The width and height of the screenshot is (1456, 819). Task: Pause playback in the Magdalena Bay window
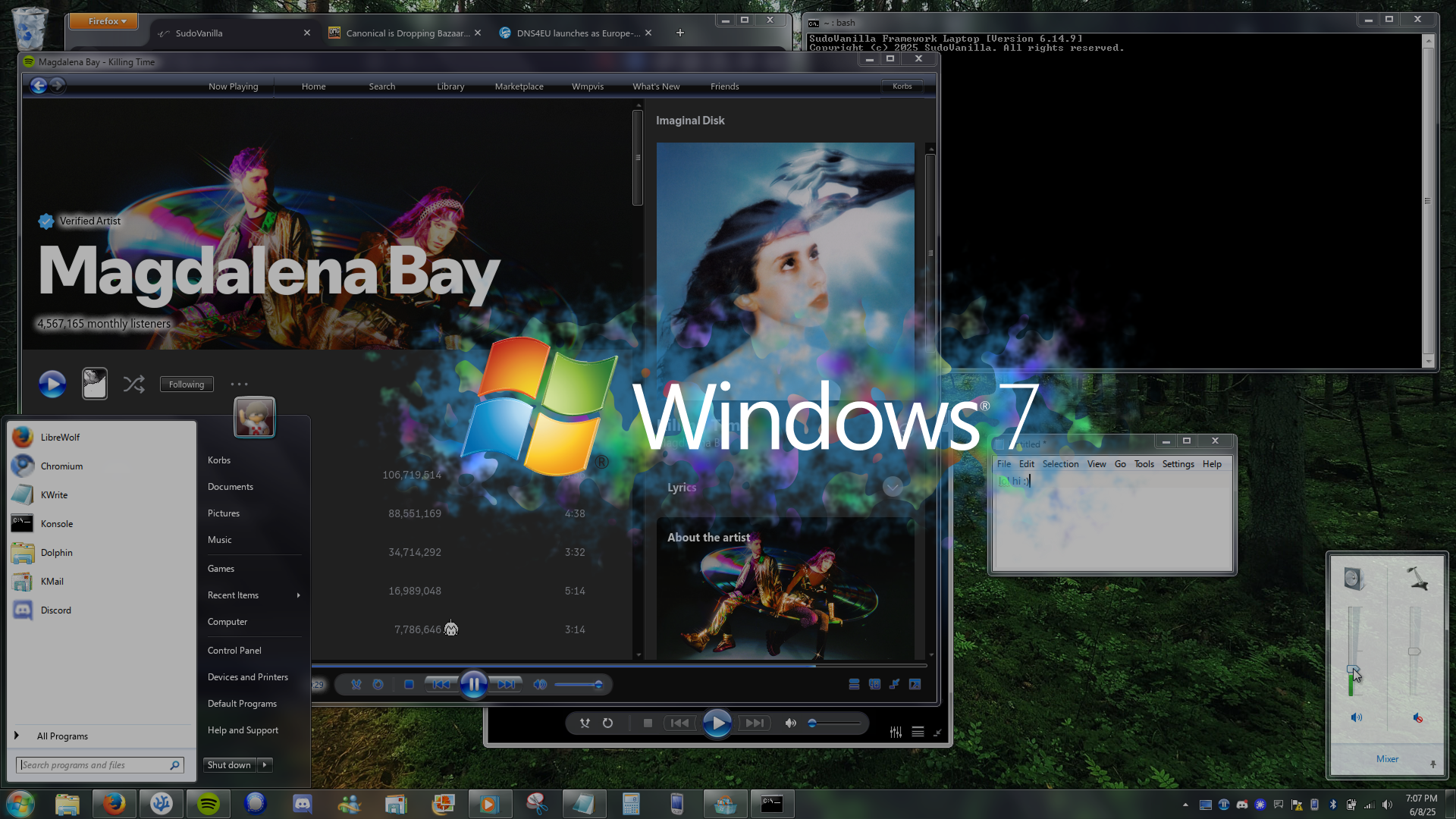point(473,685)
